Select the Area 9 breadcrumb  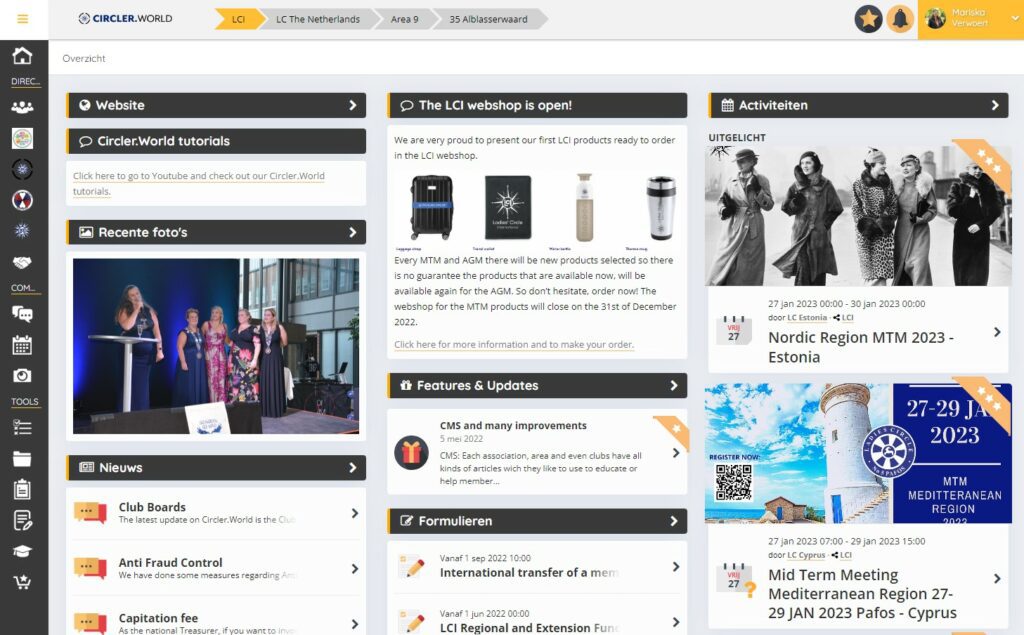click(404, 19)
